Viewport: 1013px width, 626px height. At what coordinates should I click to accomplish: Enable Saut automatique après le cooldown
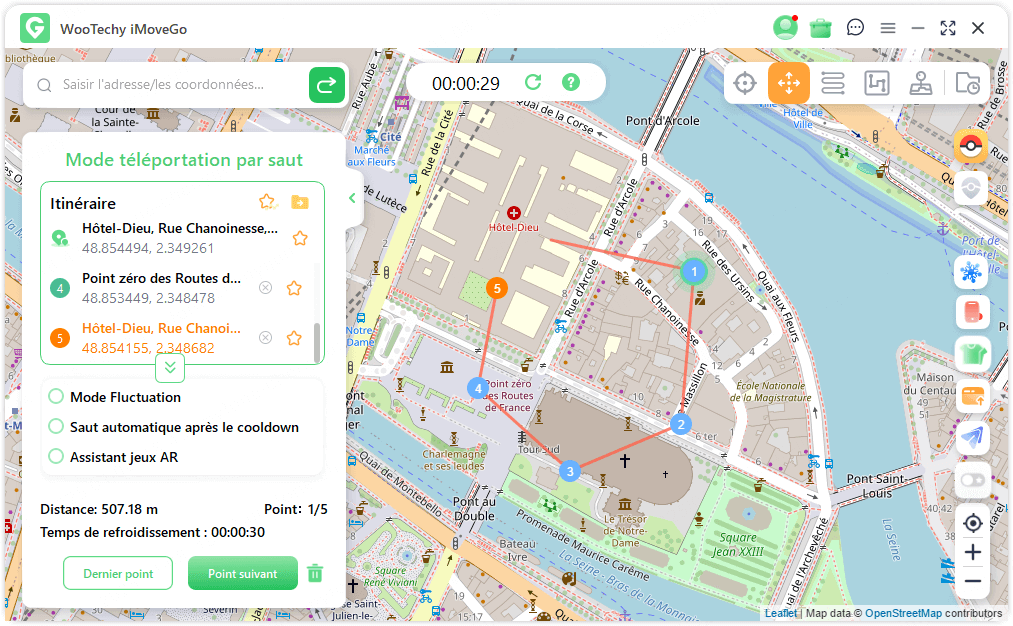[x=56, y=427]
